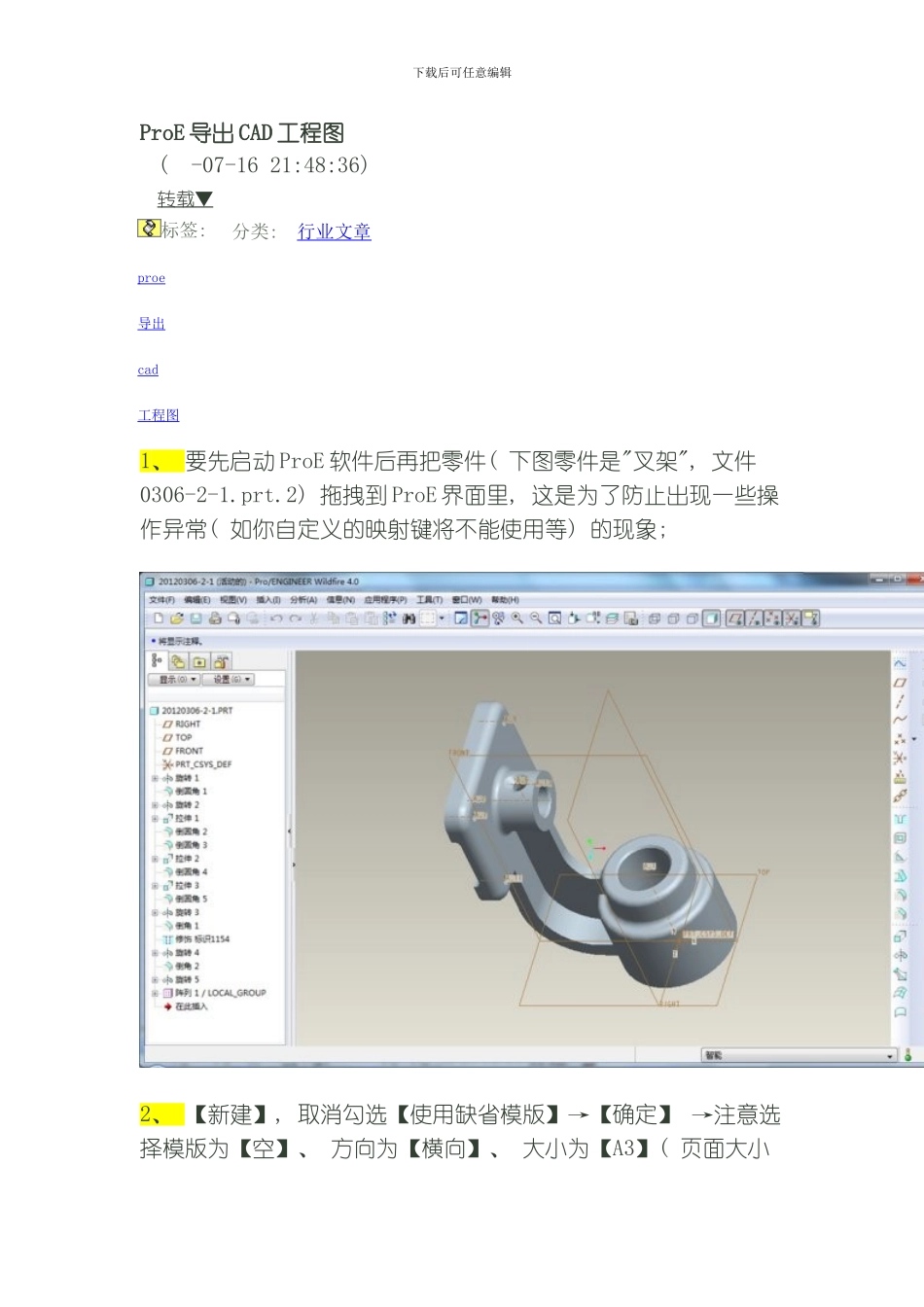
Task: Toggle coordinate systems display
Action: coord(792,618)
